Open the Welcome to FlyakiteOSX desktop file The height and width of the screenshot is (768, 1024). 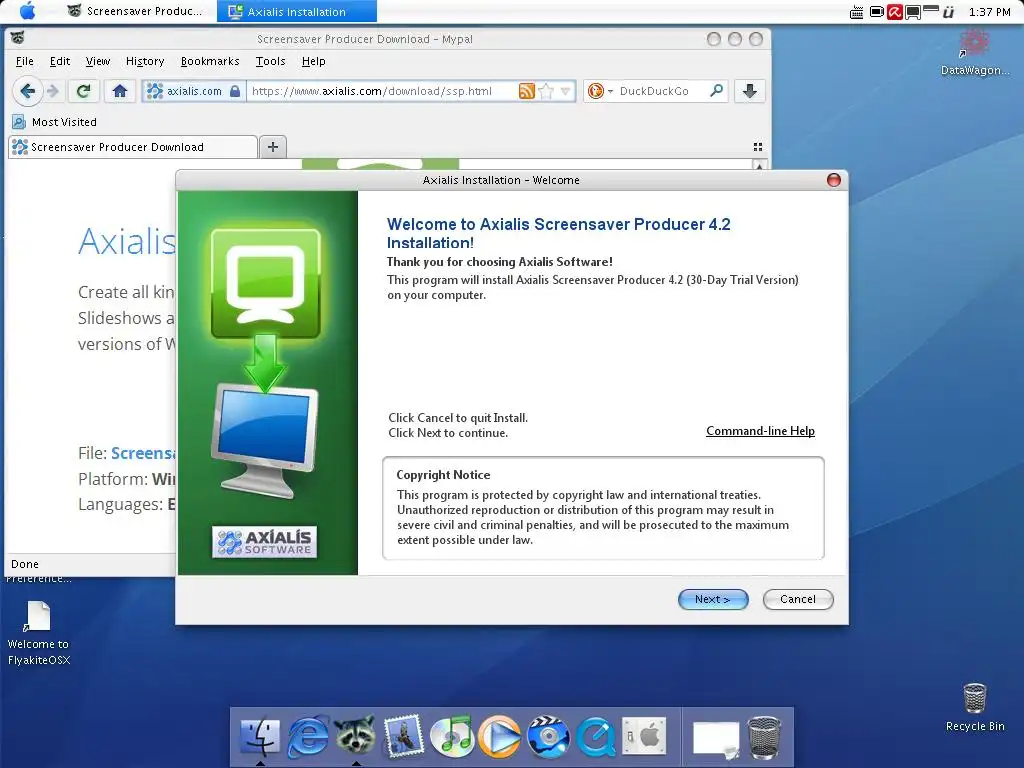pyautogui.click(x=39, y=633)
